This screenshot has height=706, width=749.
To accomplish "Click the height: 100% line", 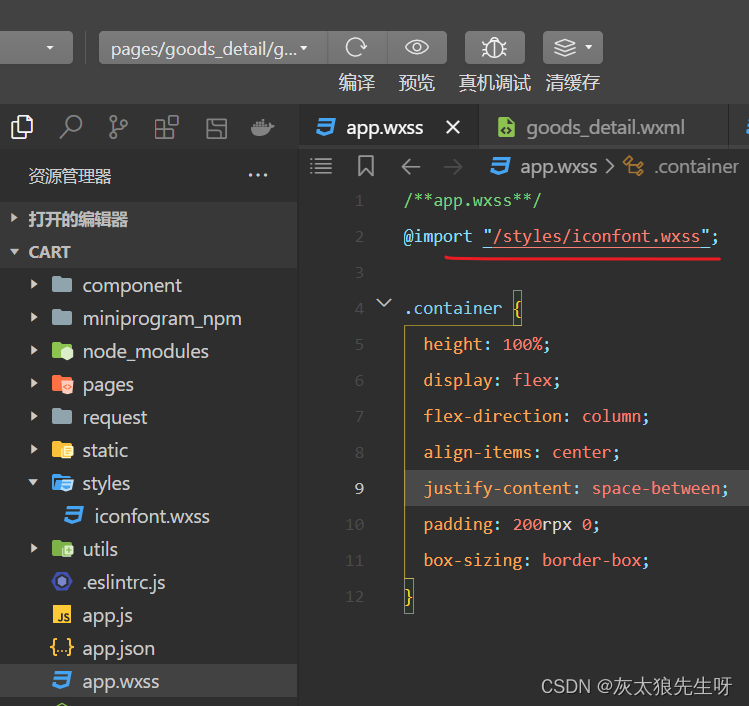I will [x=486, y=344].
